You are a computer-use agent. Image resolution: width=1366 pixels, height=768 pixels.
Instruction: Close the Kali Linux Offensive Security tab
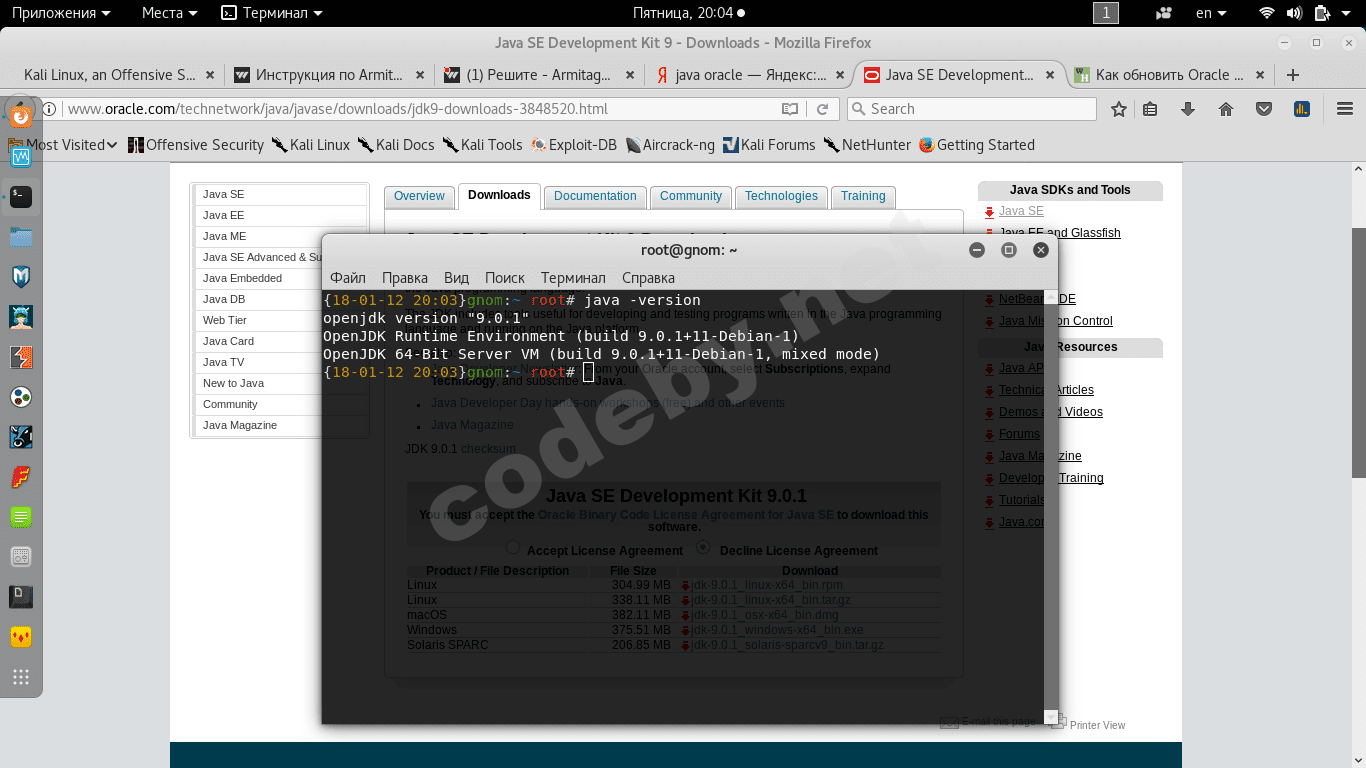[x=210, y=75]
